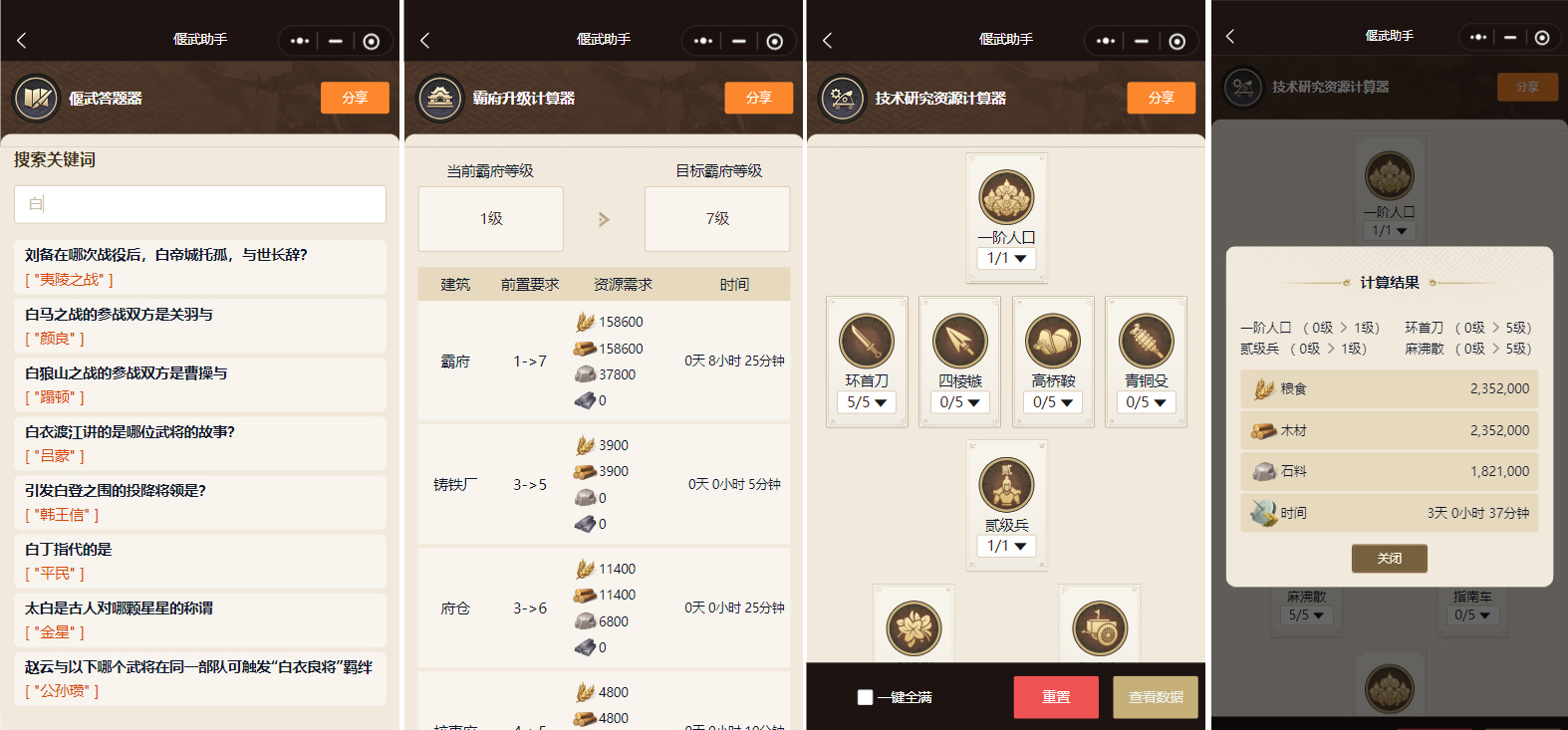
Task: Select the 白衣渡江 quiz result entry
Action: tap(200, 443)
